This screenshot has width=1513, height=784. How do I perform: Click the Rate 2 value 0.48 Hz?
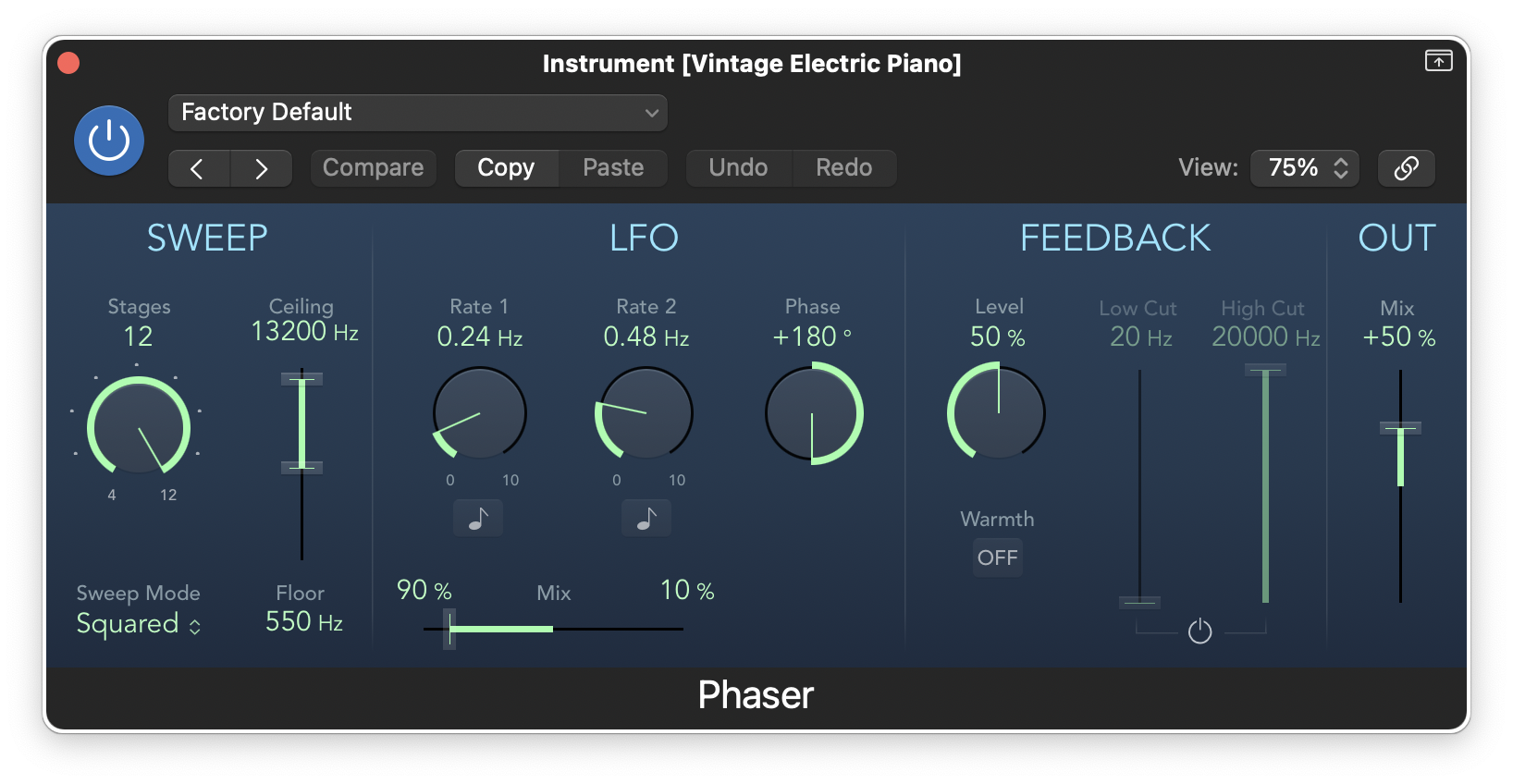(646, 337)
